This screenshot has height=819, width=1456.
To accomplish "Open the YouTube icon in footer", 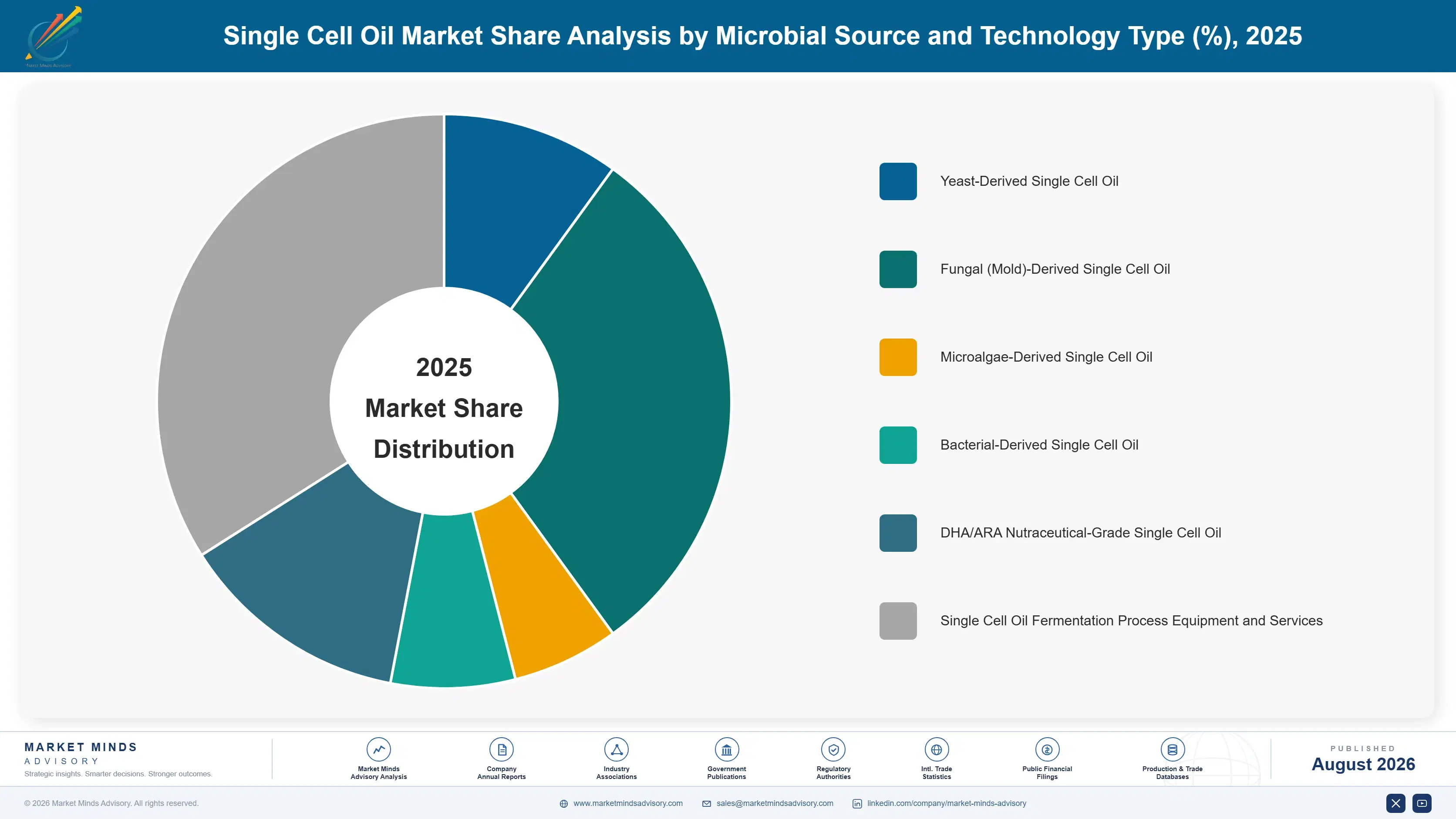I will [x=1422, y=803].
